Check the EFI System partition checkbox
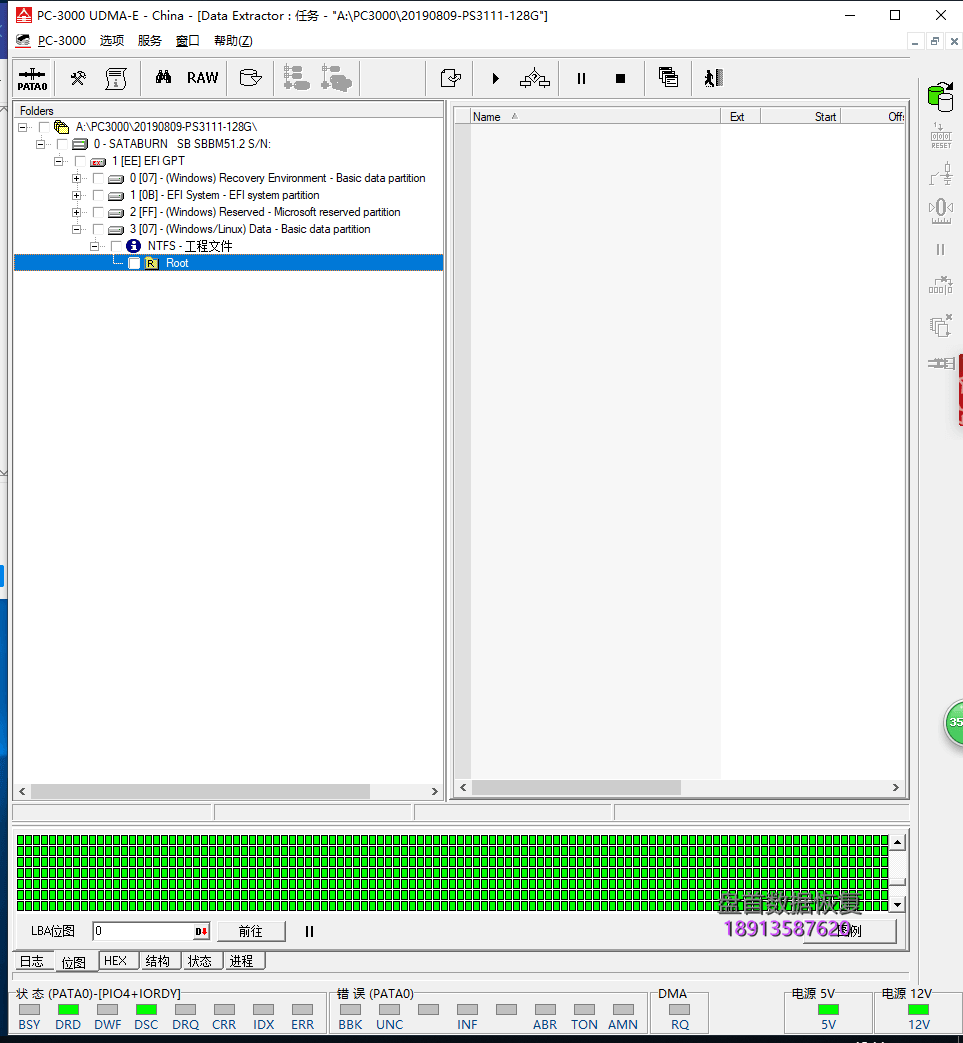The height and width of the screenshot is (1043, 963). tap(98, 195)
